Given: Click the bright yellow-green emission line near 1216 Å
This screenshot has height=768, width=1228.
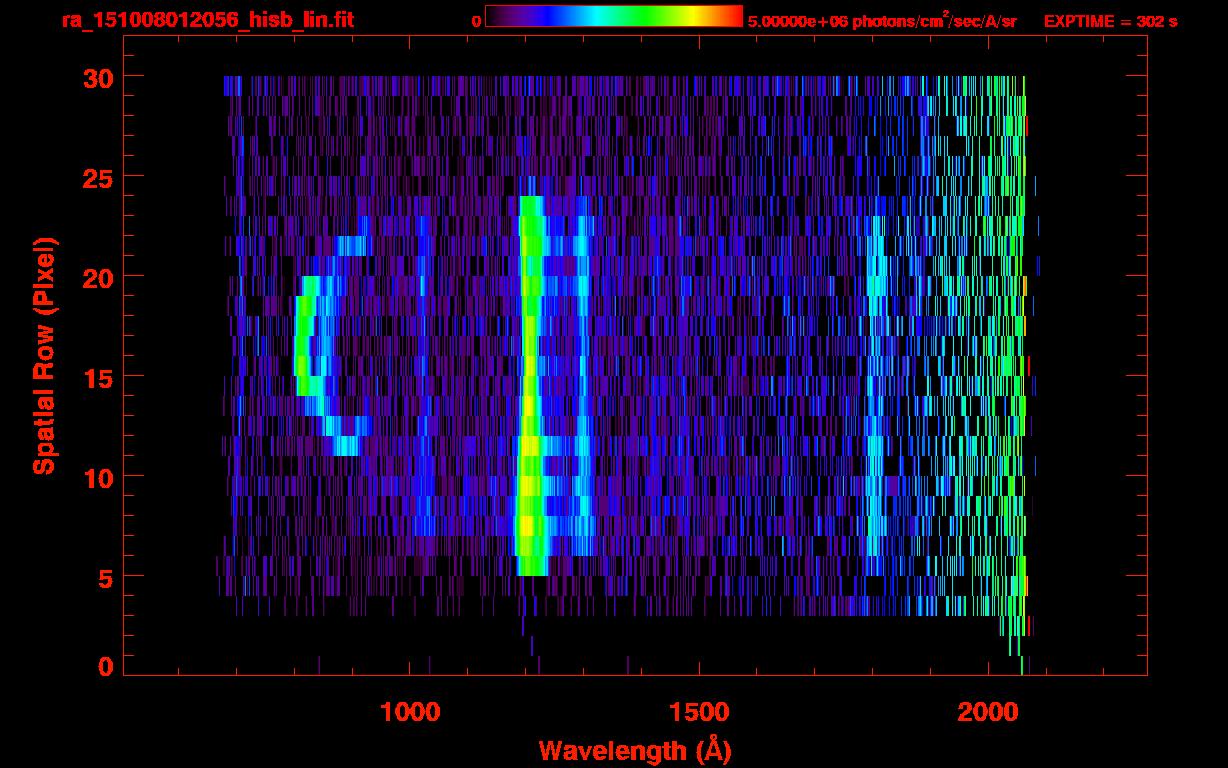Looking at the screenshot, I should coord(530,385).
